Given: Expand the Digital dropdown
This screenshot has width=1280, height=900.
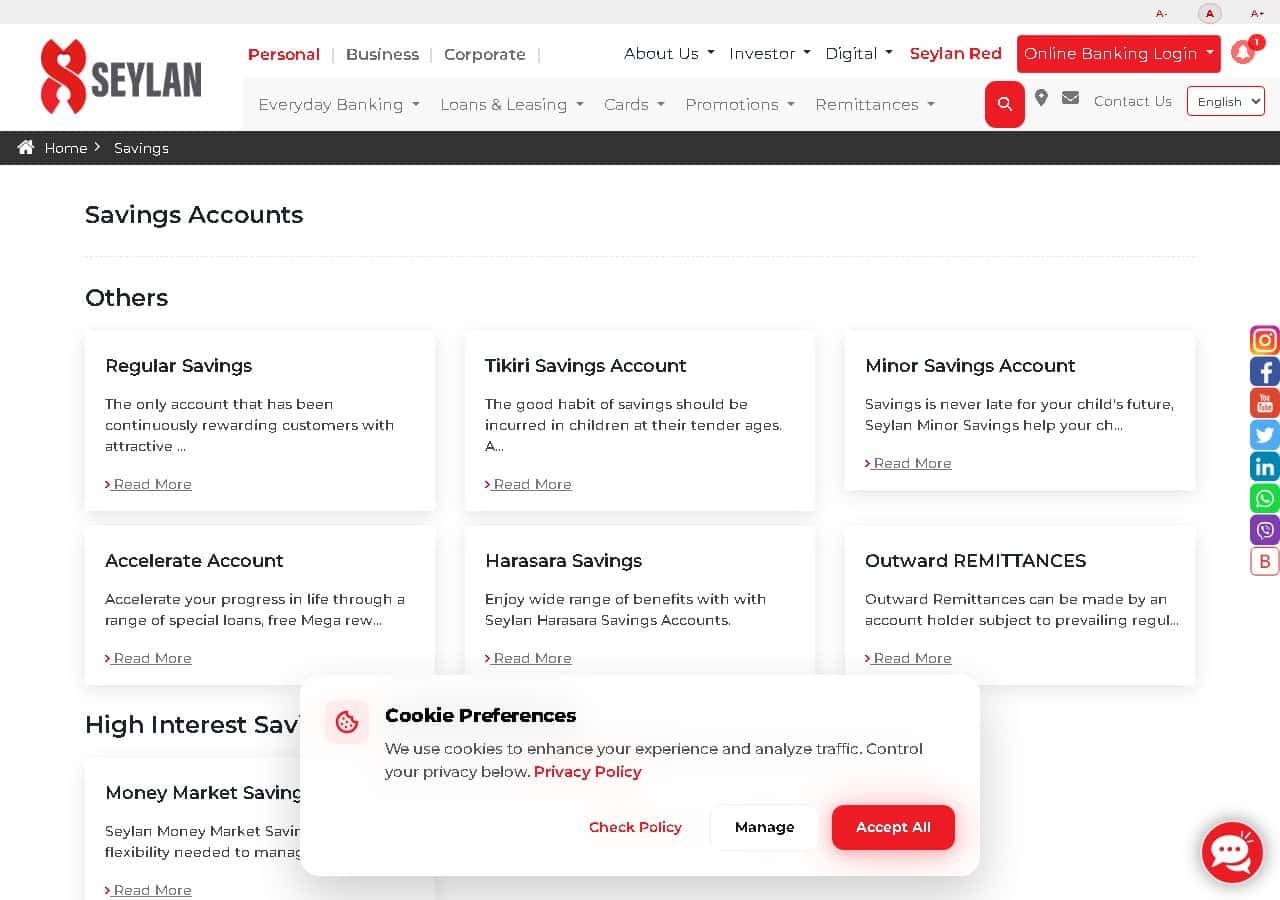Looking at the screenshot, I should [x=859, y=53].
